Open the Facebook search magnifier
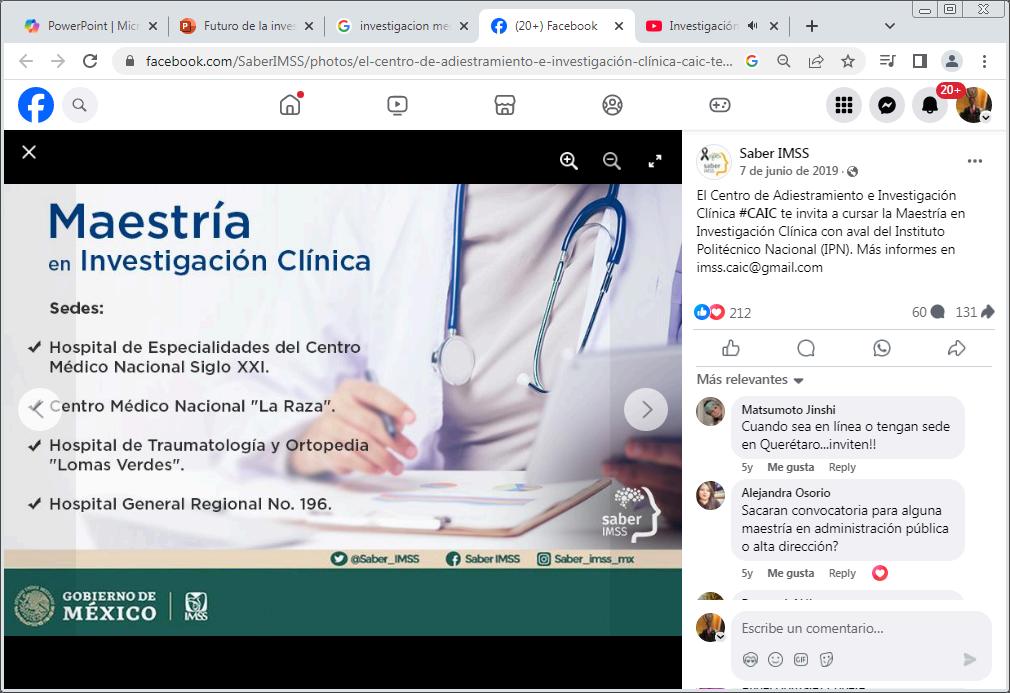1010x693 pixels. tap(79, 105)
